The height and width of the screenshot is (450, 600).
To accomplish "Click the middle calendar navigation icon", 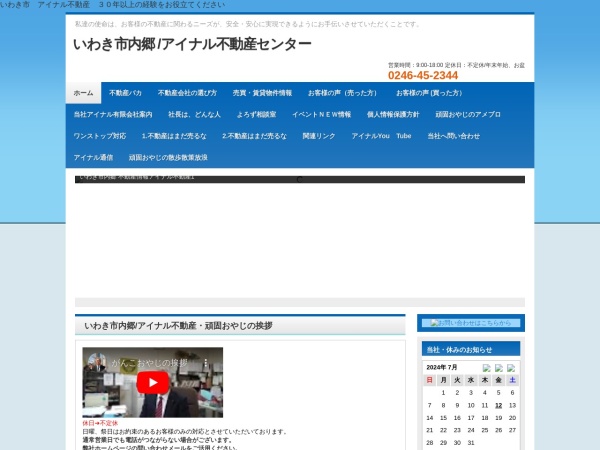I will pos(499,368).
